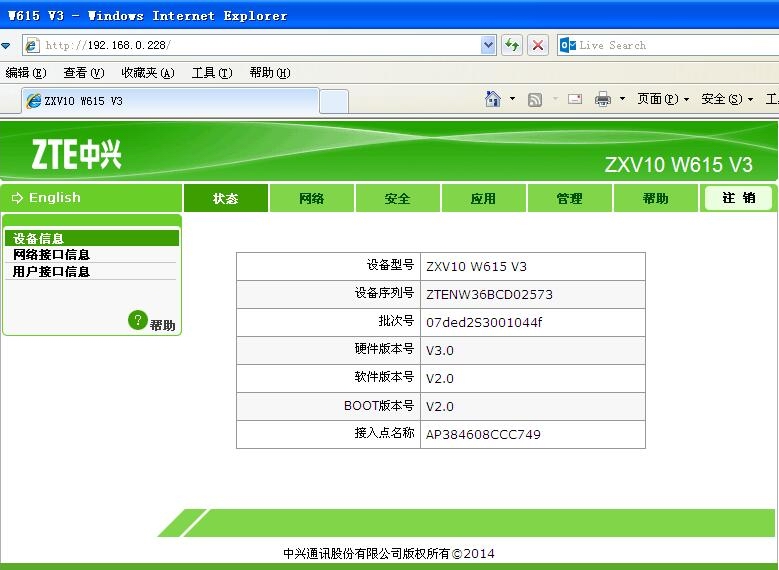Open the 安全(S) safety menu dropdown

tap(727, 99)
